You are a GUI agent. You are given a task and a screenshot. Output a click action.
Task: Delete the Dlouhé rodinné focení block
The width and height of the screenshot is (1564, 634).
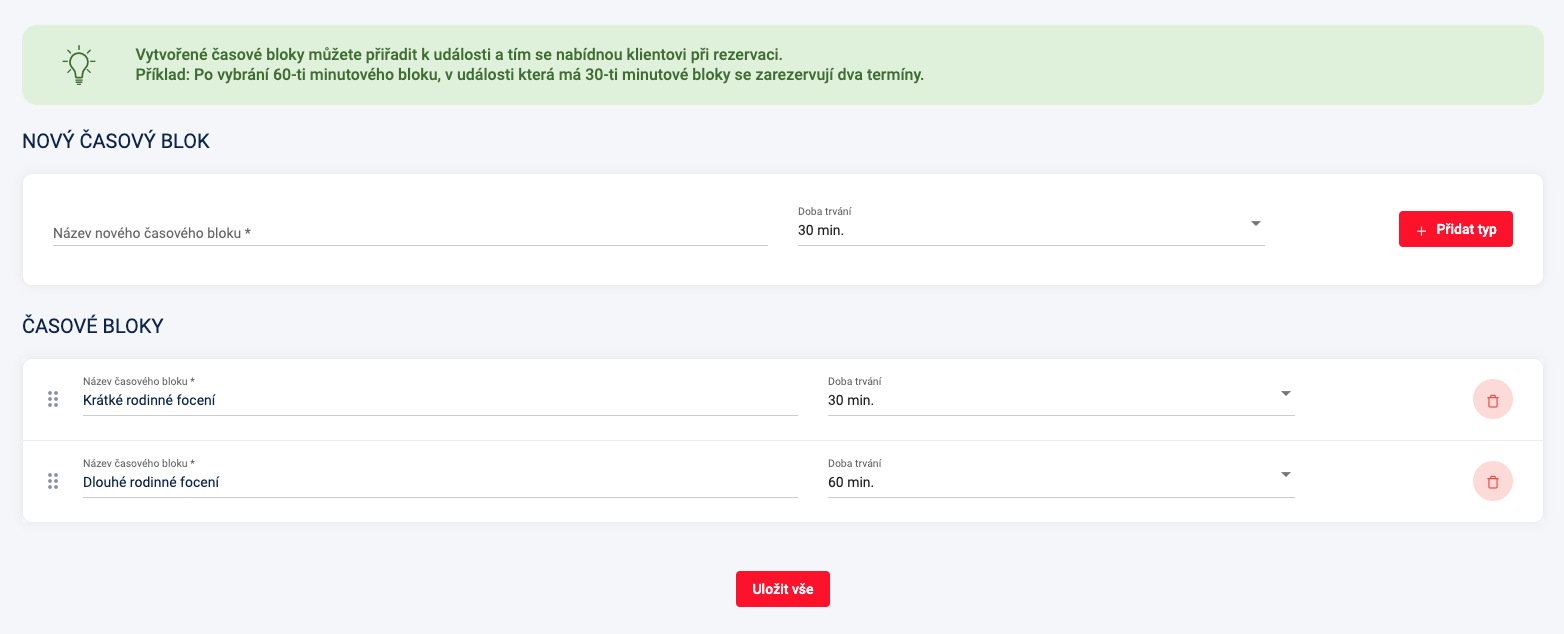(1492, 482)
